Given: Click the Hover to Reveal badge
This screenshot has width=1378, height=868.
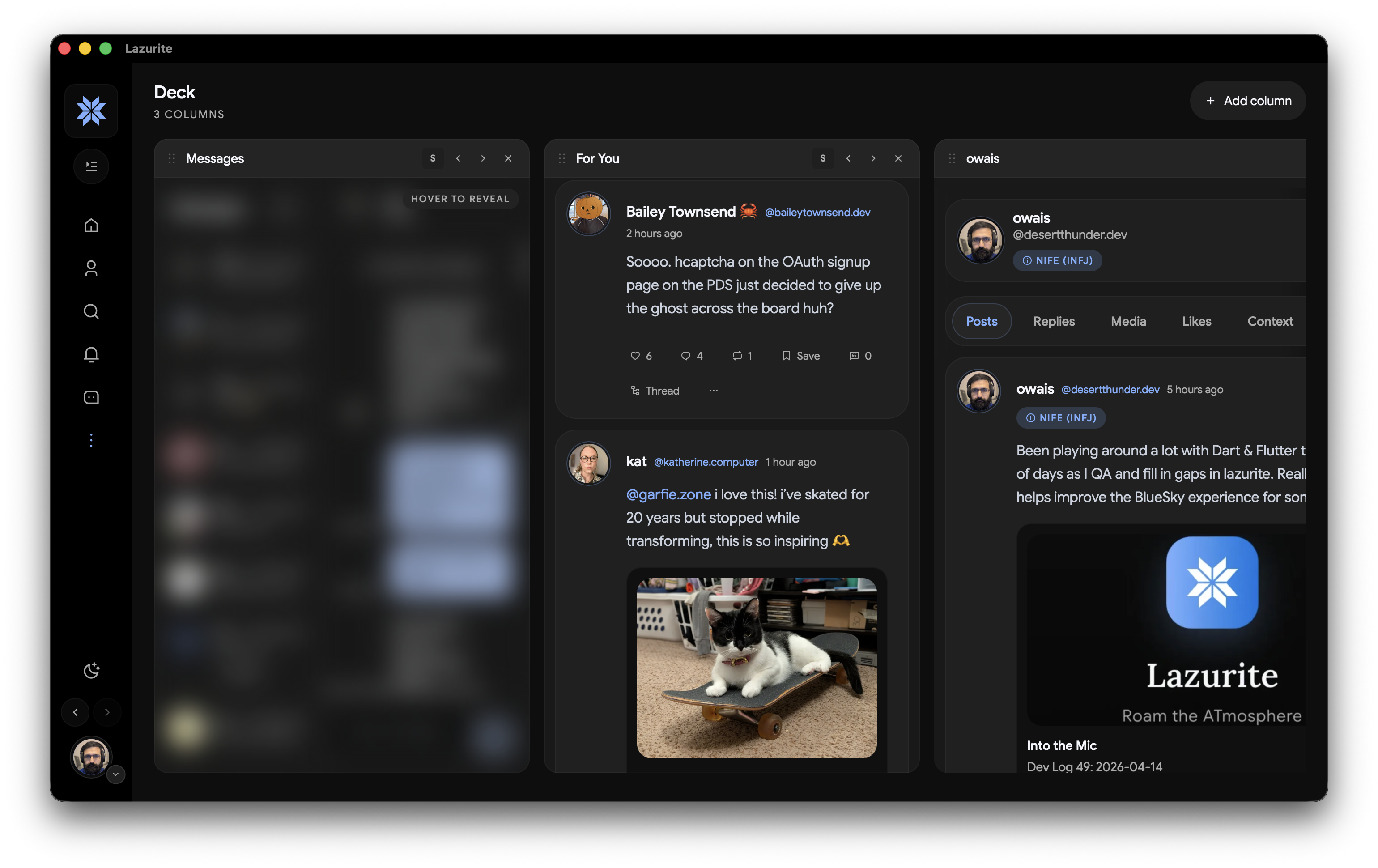Looking at the screenshot, I should (x=460, y=199).
